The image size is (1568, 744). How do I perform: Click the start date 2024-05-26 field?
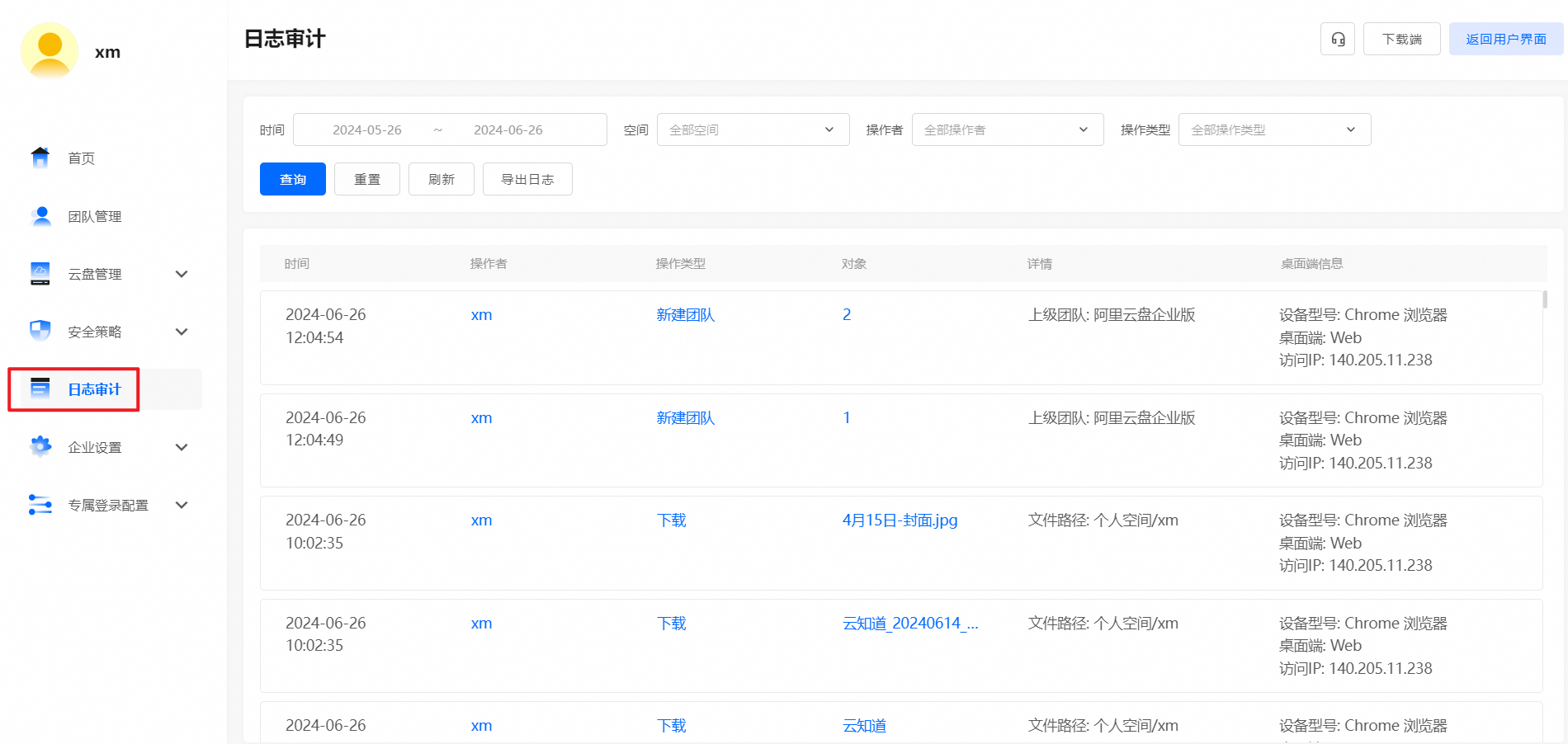[x=367, y=130]
